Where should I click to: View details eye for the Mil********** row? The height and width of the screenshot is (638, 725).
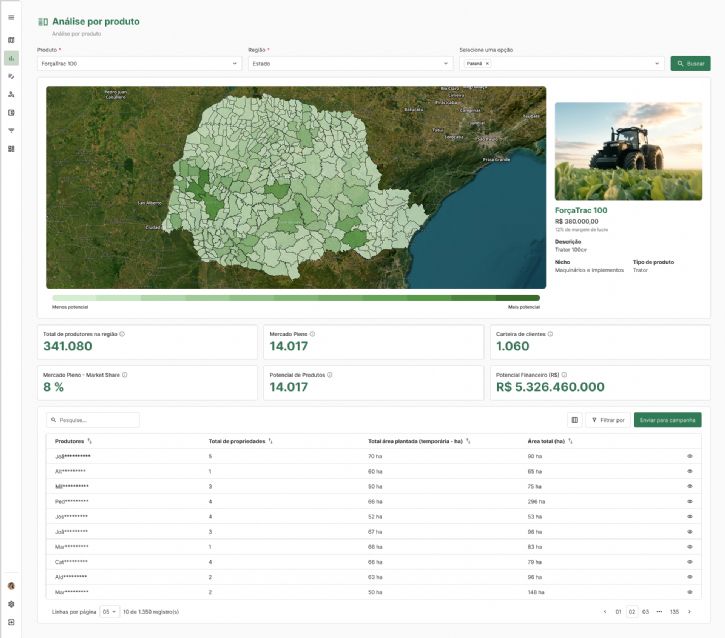[x=690, y=486]
